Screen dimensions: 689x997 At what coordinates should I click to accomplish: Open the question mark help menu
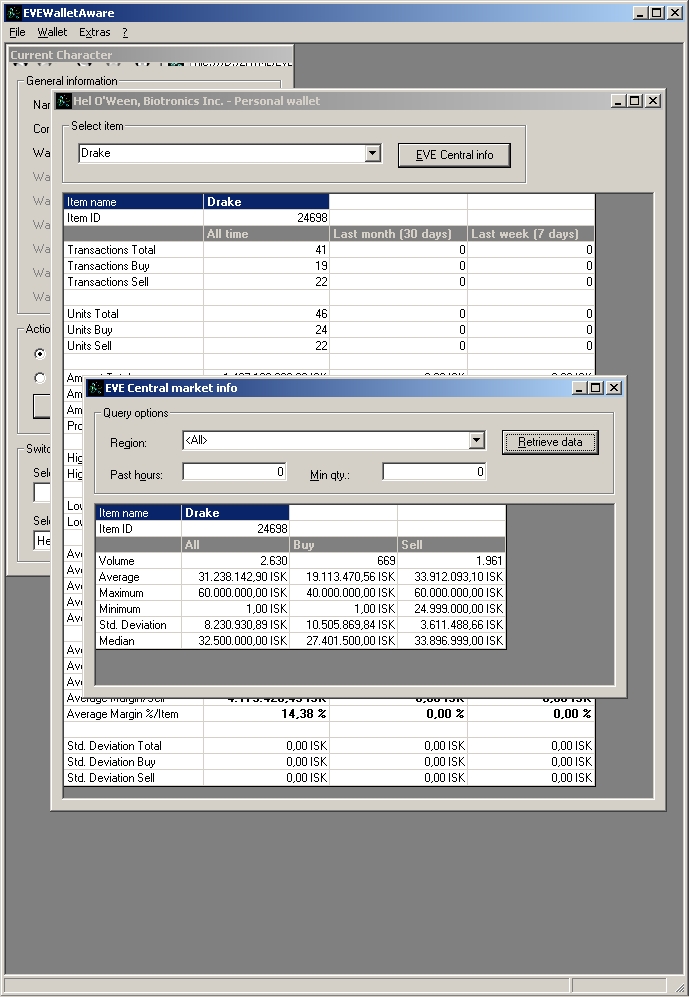click(125, 32)
